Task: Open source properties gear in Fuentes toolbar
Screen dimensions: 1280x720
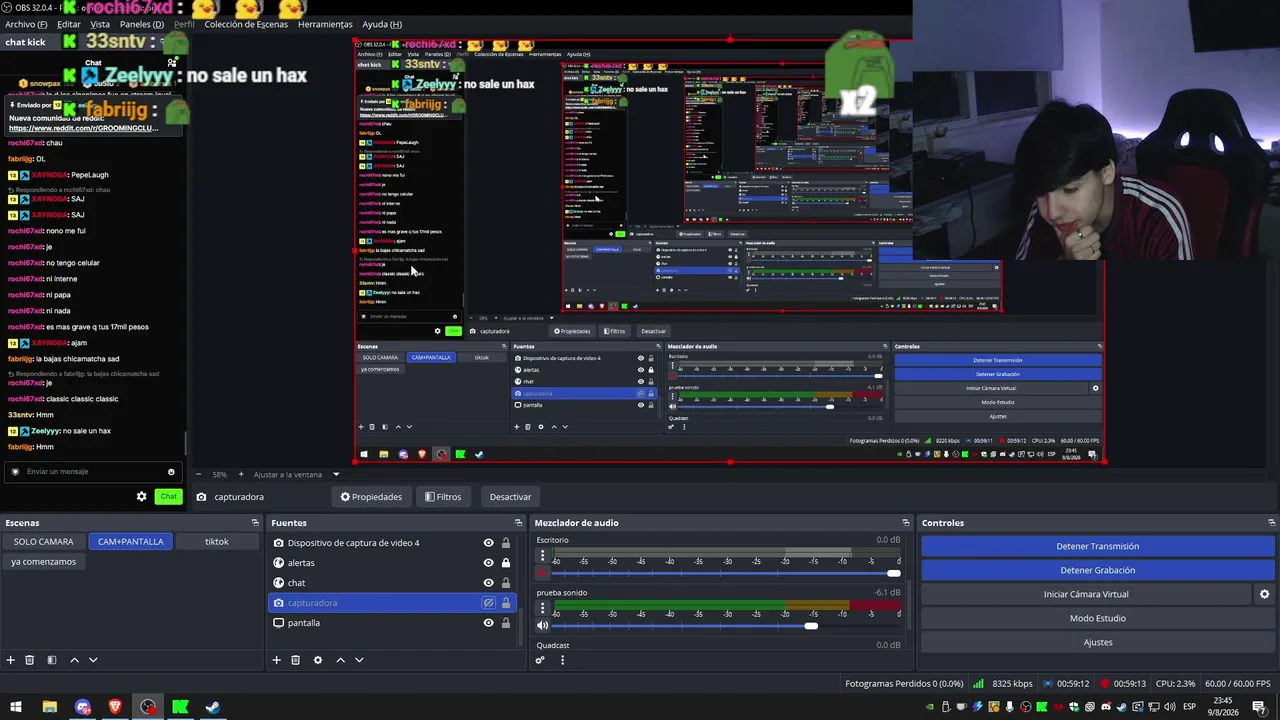Action: click(318, 660)
